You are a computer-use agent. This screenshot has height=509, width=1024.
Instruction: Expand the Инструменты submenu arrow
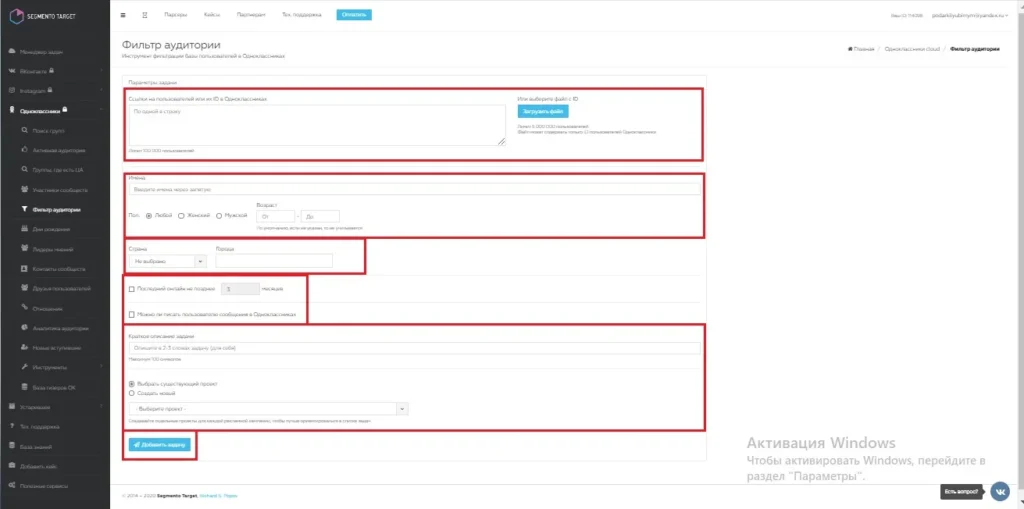[101, 367]
